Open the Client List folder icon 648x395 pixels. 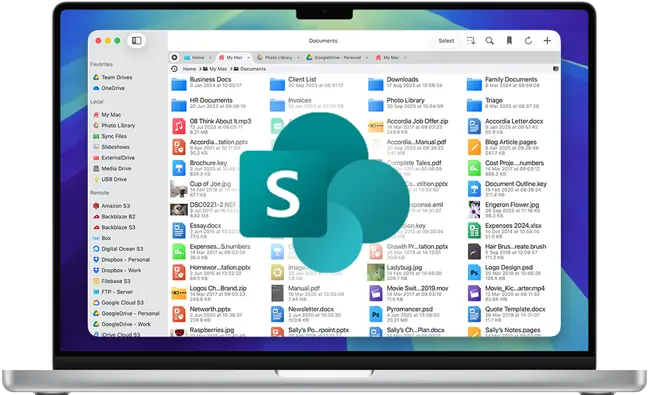pos(277,84)
